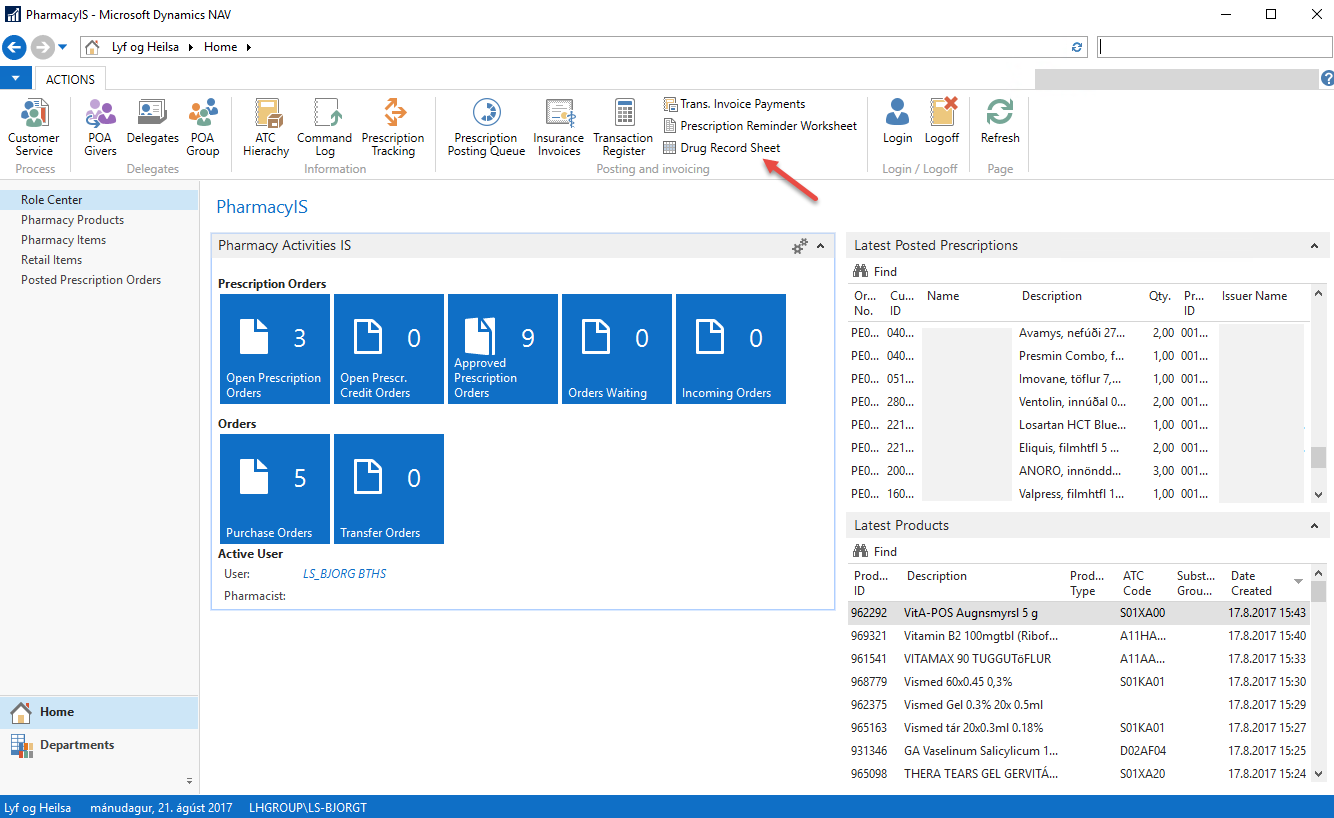
Task: Click the Open Prescription Orders tile
Action: click(x=274, y=349)
